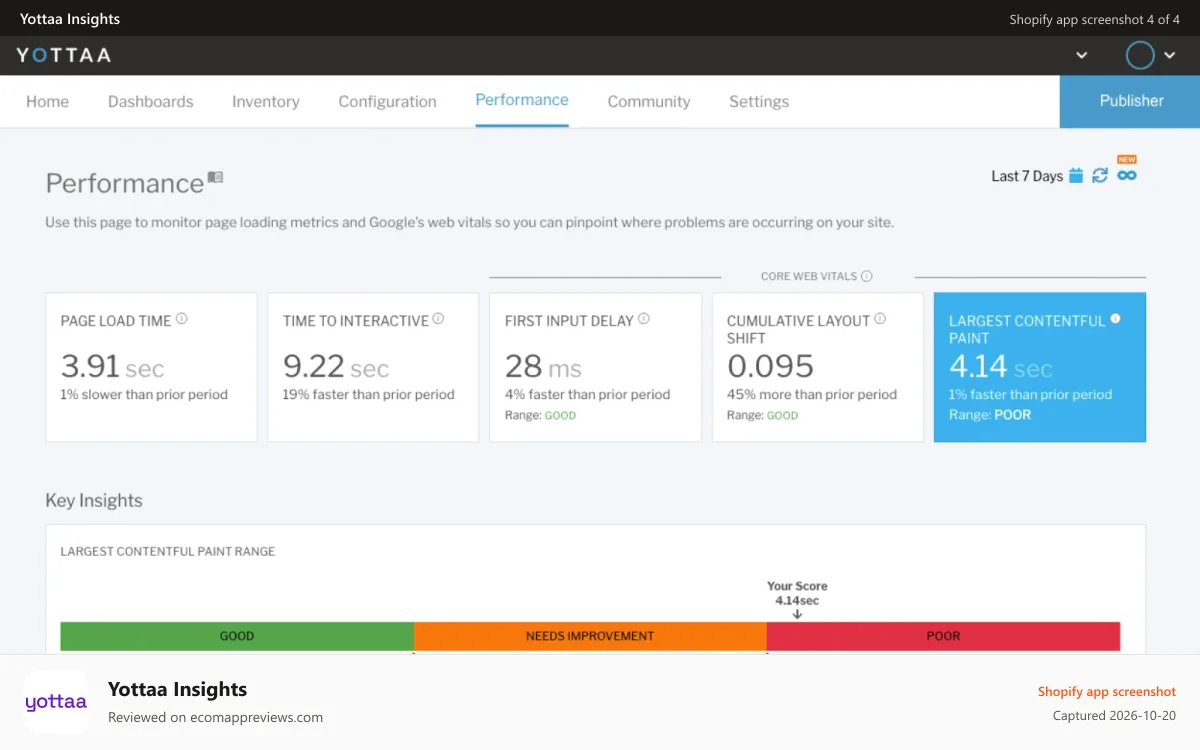Click the Performance page heading
Screen dimensions: 1200x750
(x=124, y=183)
